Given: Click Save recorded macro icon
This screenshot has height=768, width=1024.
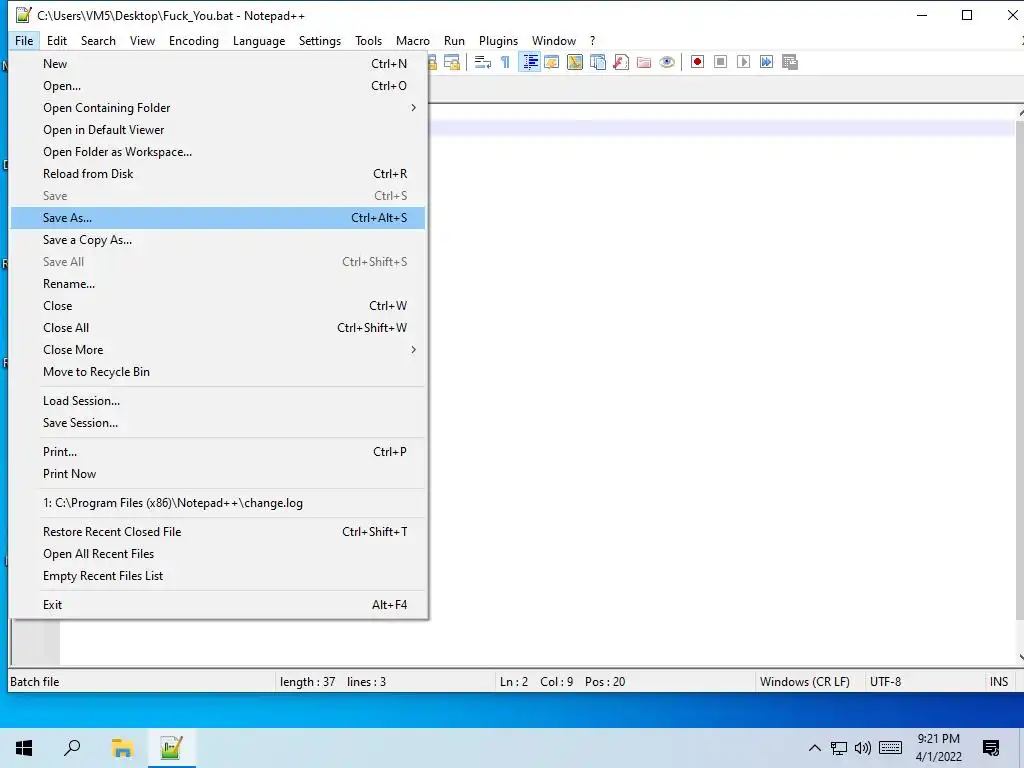Looking at the screenshot, I should 790,62.
